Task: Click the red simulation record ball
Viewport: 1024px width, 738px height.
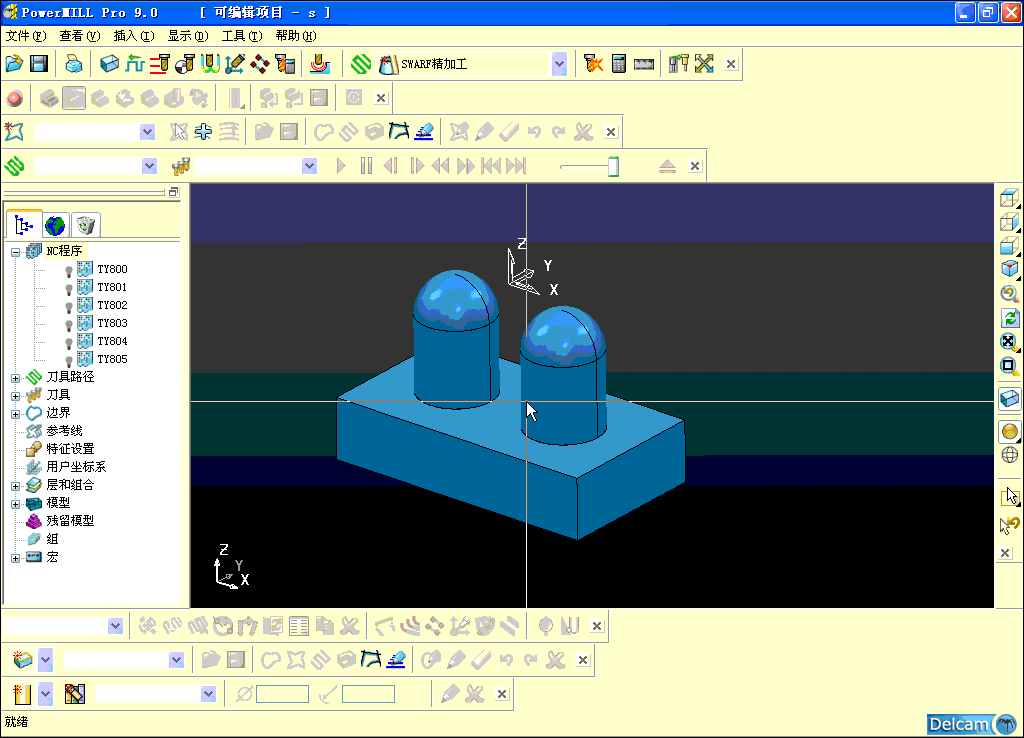Action: 14,99
